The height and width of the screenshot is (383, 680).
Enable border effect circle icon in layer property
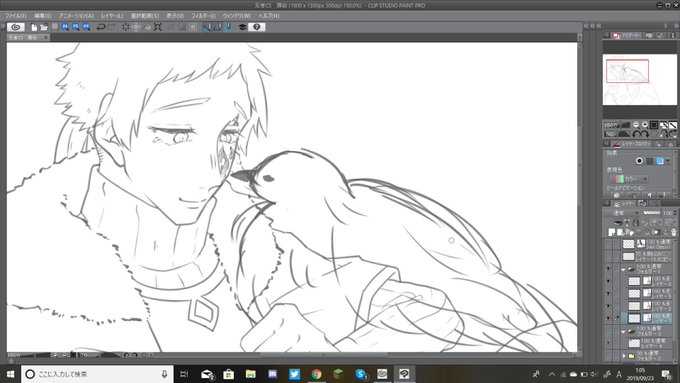tap(640, 160)
